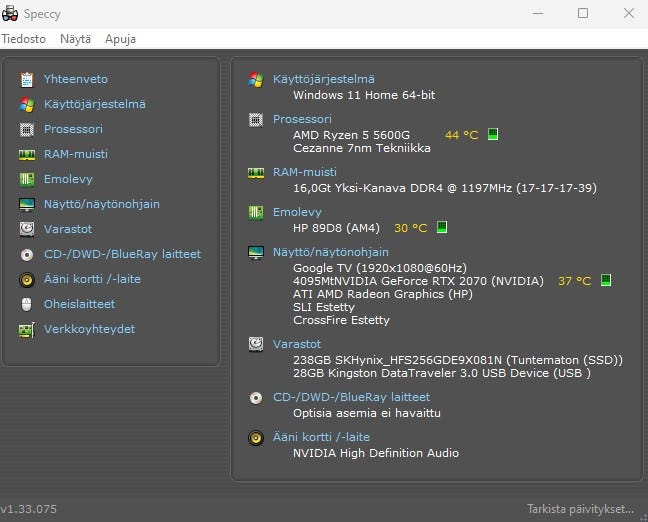Open the Näytä menu

[x=75, y=39]
